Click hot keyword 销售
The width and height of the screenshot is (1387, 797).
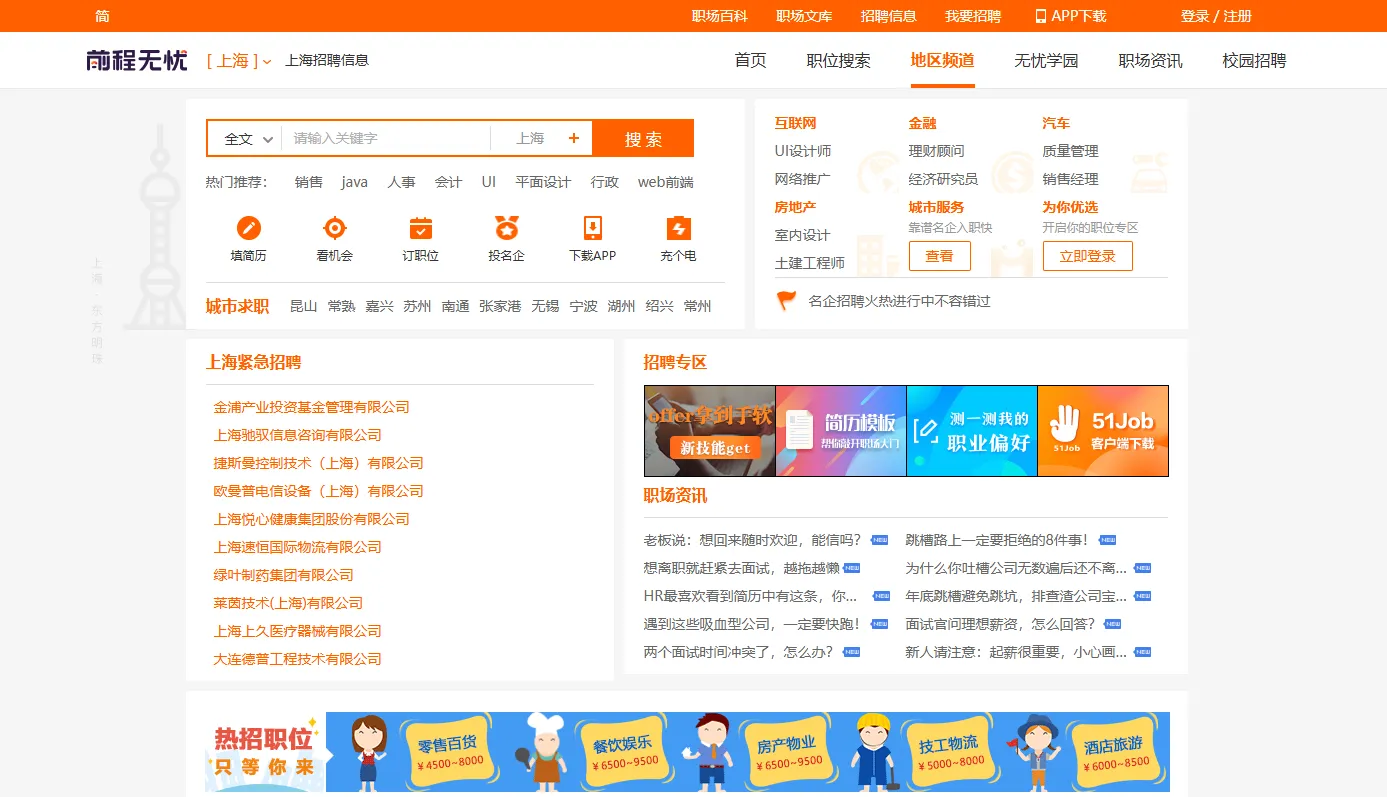click(309, 182)
